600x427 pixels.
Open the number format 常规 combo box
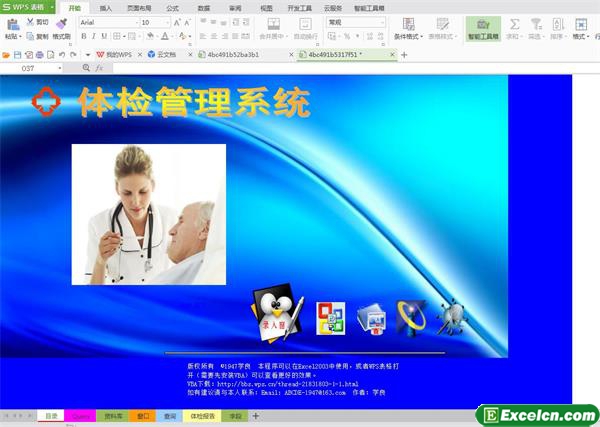click(x=356, y=23)
